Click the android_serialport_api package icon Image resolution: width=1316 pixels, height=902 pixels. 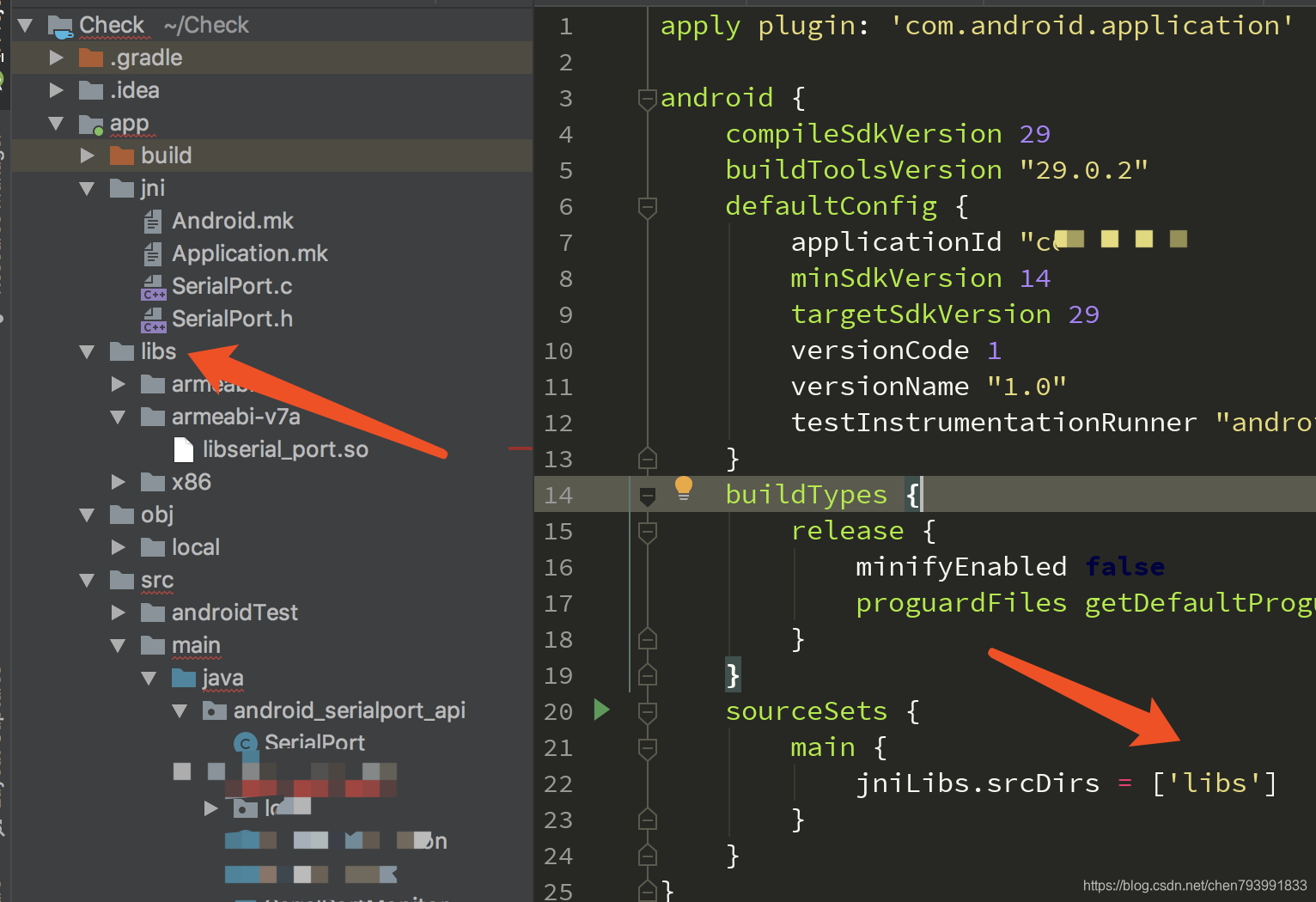215,710
